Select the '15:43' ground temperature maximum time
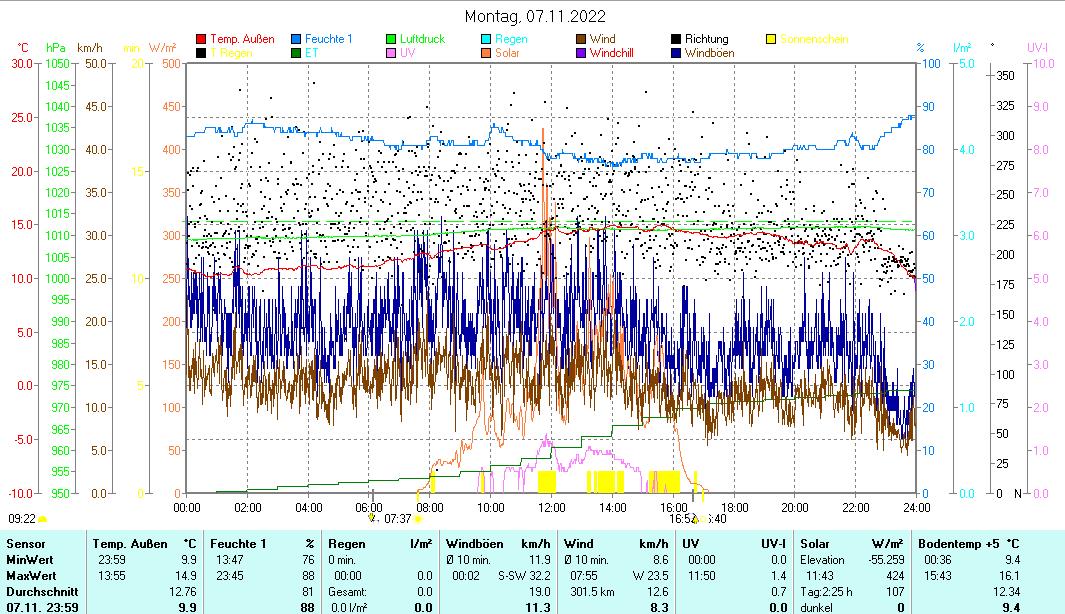Viewport: 1065px width, 614px height. (x=938, y=576)
